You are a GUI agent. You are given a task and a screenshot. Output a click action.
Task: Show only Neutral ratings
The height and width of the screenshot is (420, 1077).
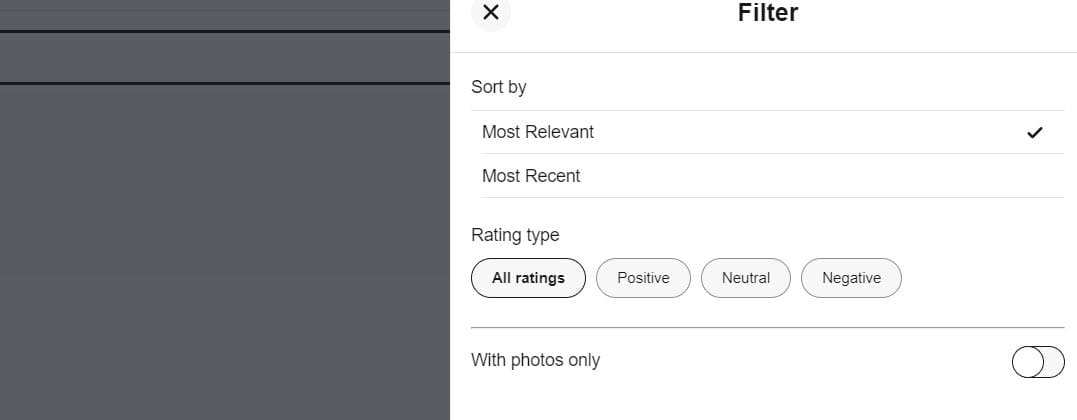(746, 278)
